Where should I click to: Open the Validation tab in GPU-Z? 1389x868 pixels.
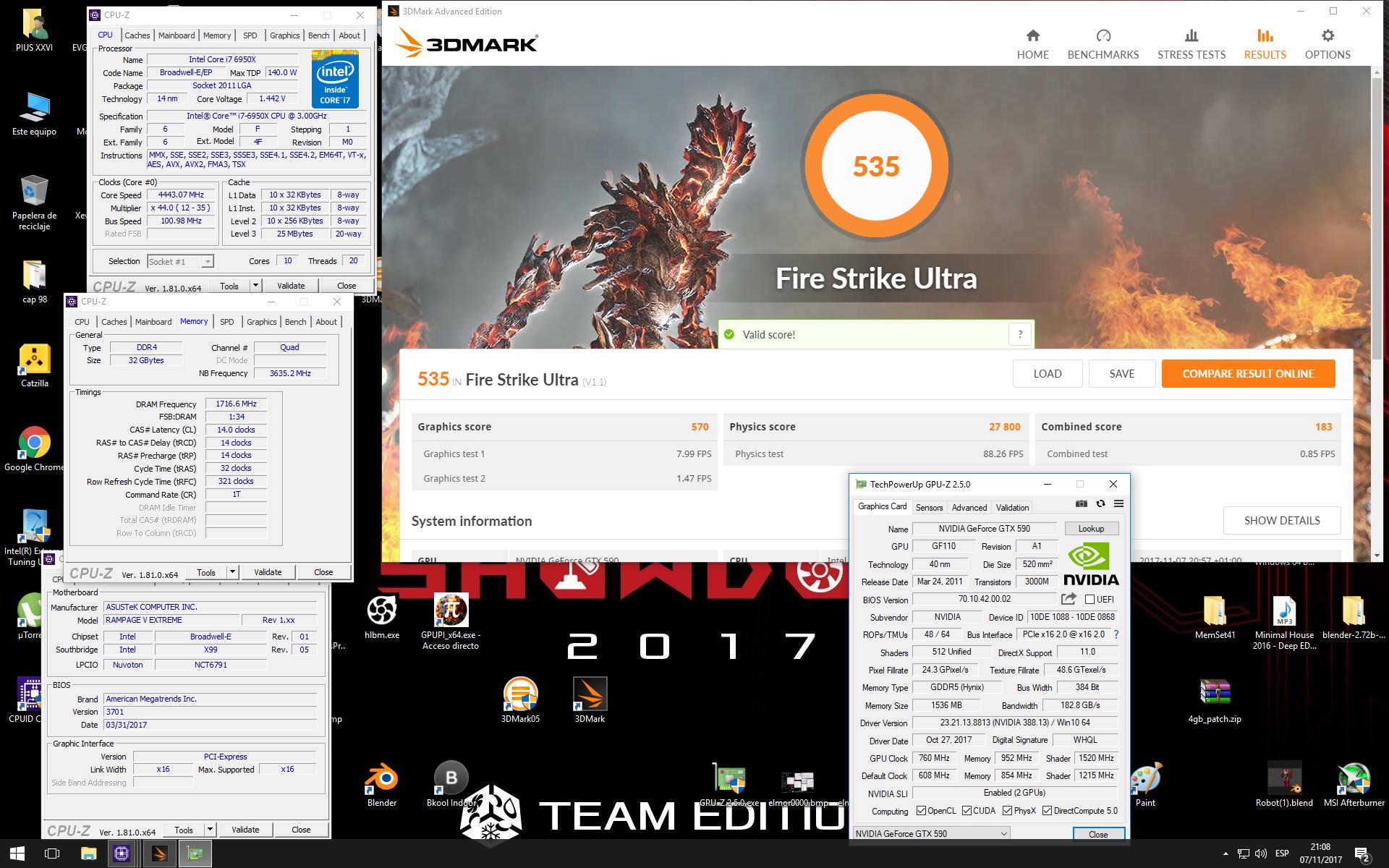click(x=1012, y=508)
